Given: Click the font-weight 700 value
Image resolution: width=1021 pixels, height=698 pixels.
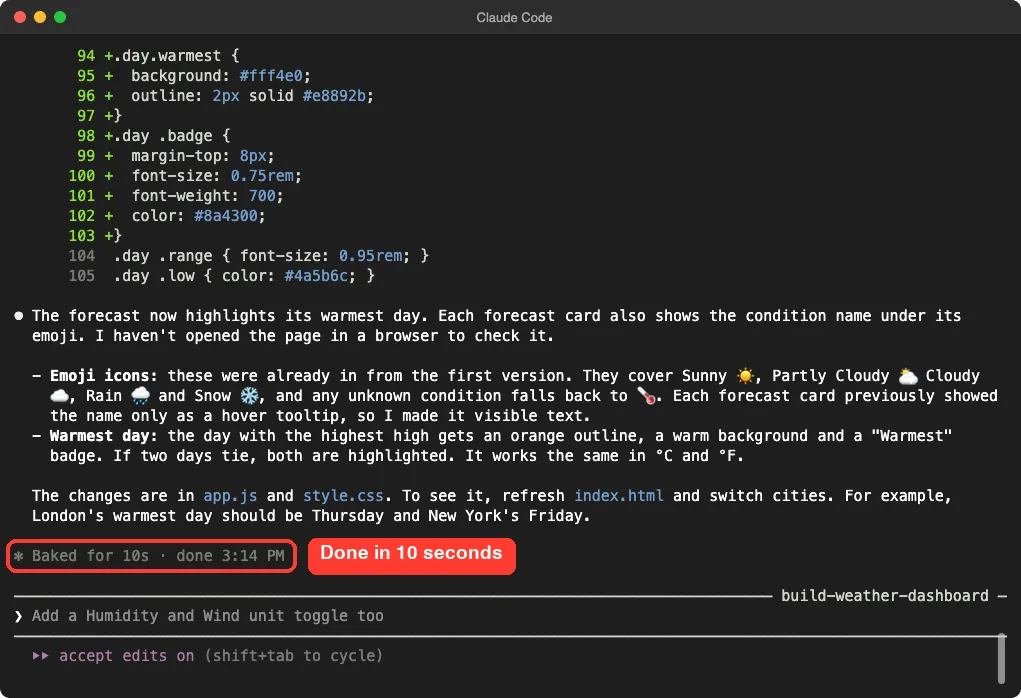Looking at the screenshot, I should (262, 195).
